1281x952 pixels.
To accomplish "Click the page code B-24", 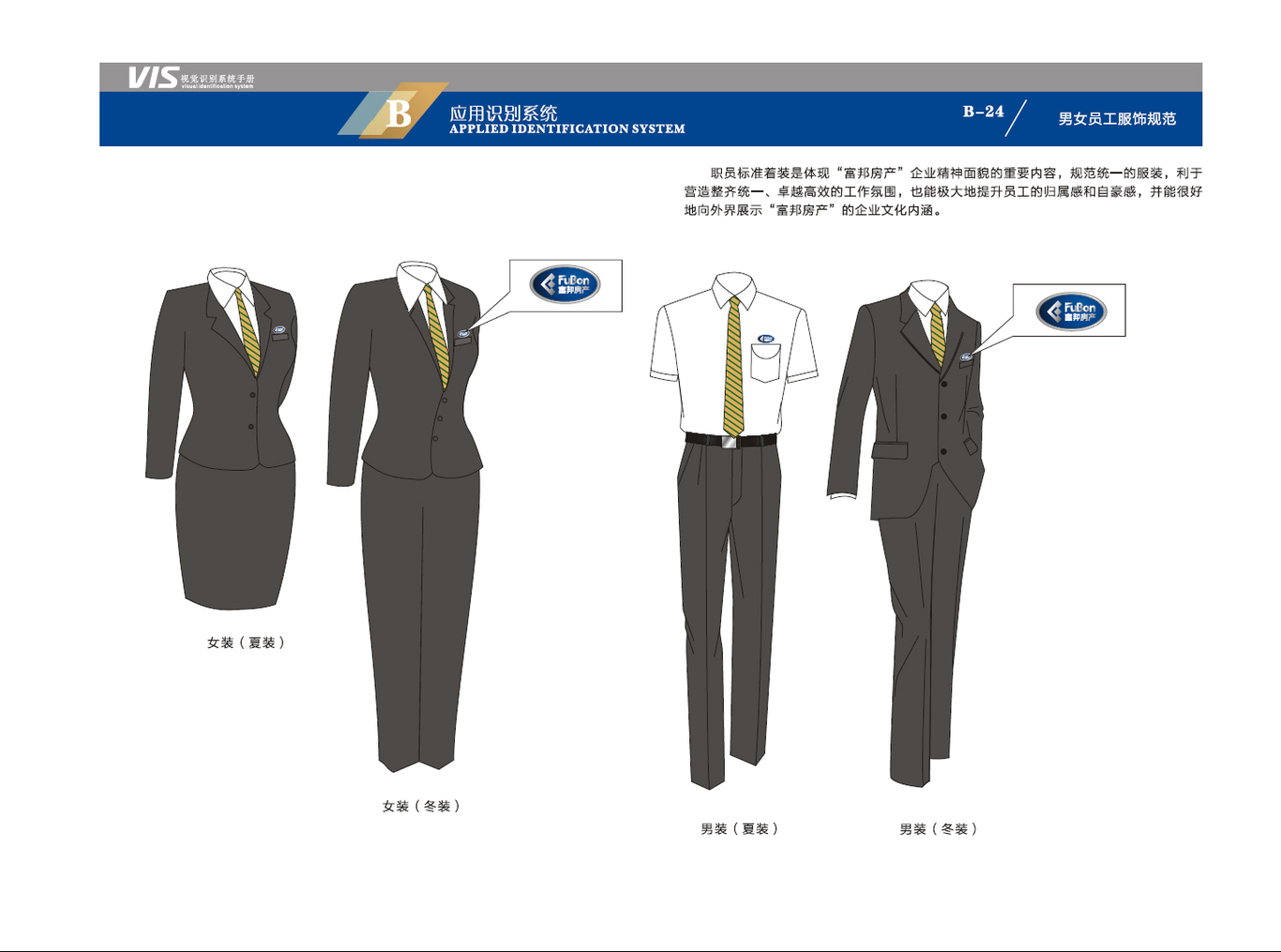I will point(983,112).
